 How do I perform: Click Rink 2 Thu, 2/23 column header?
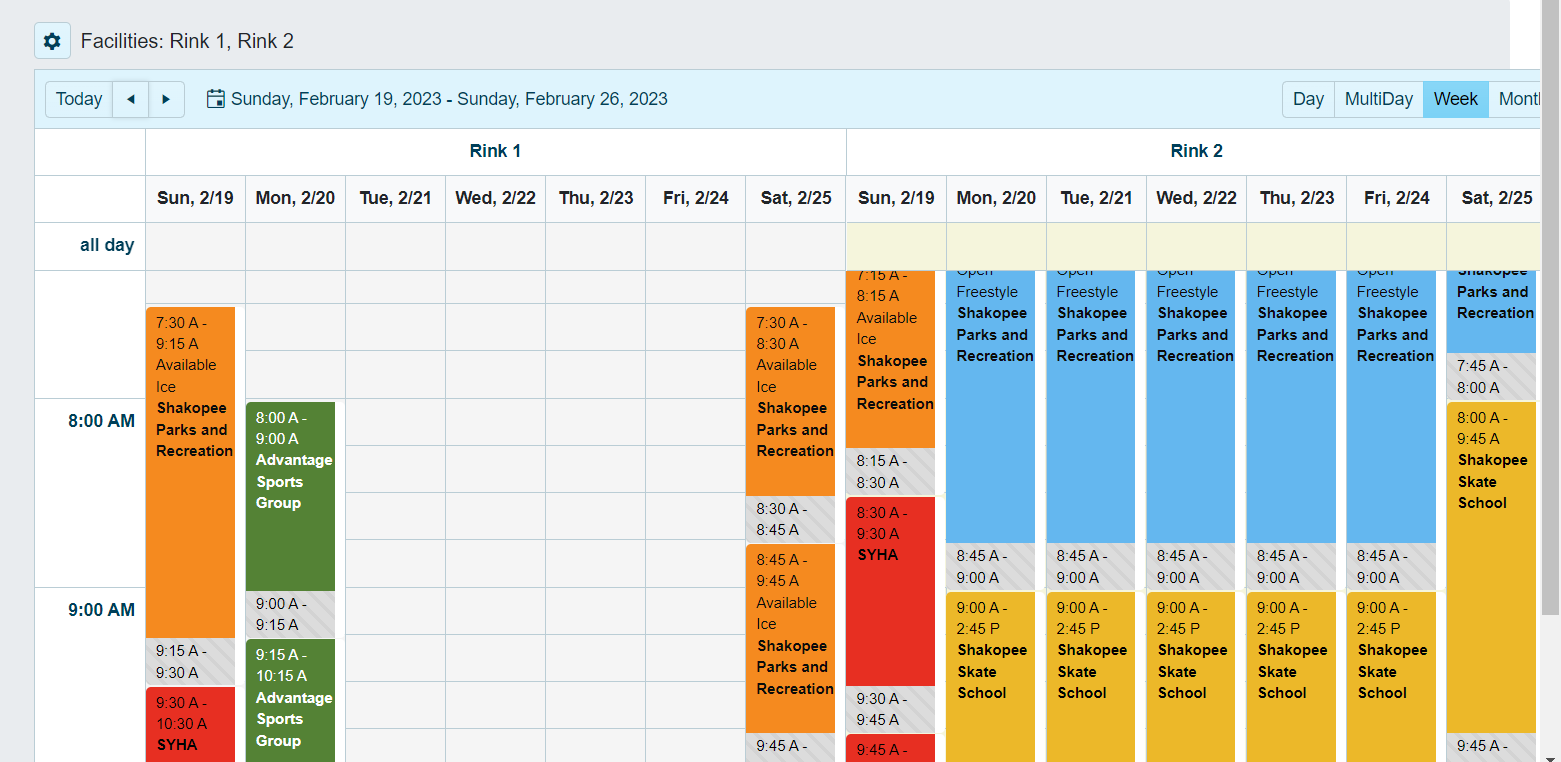pos(1296,198)
